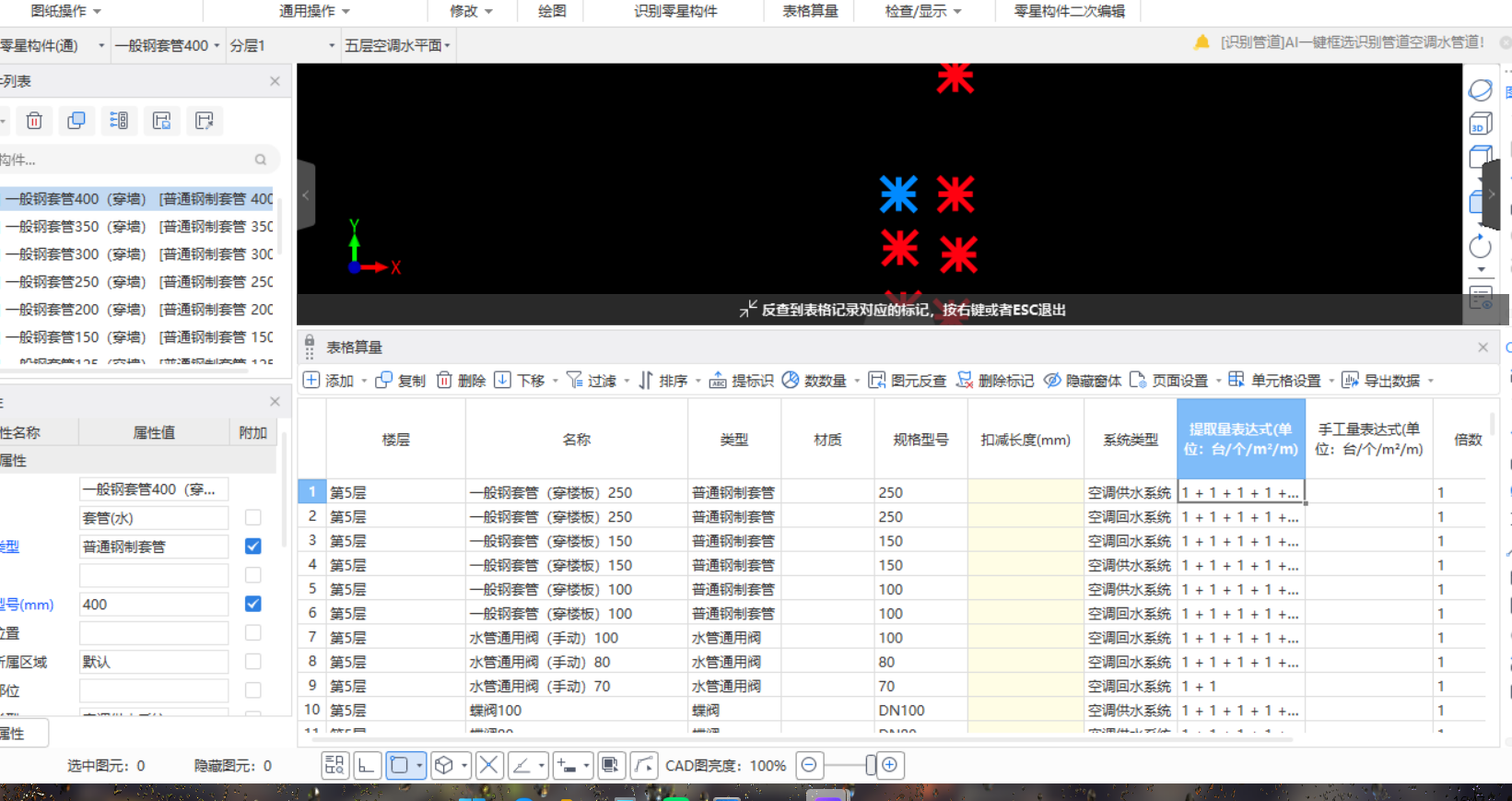Open the 一般钢套管400 component dropdown
This screenshot has height=801, width=1512.
(x=169, y=45)
